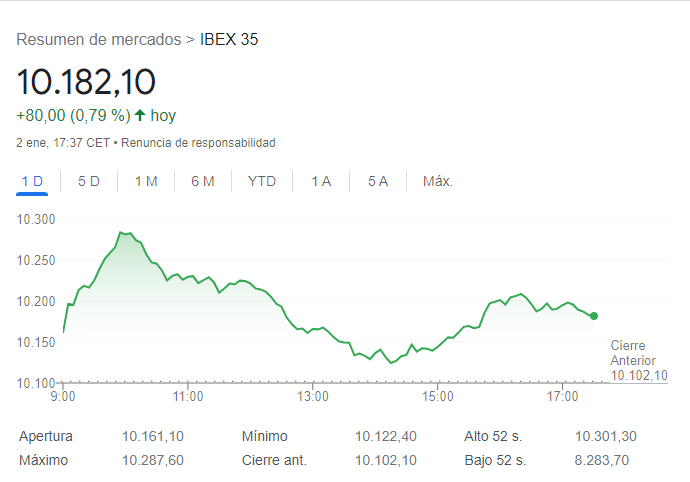Click the timestamp 2 ene, 17:37 CET
The image size is (690, 482).
click(63, 143)
